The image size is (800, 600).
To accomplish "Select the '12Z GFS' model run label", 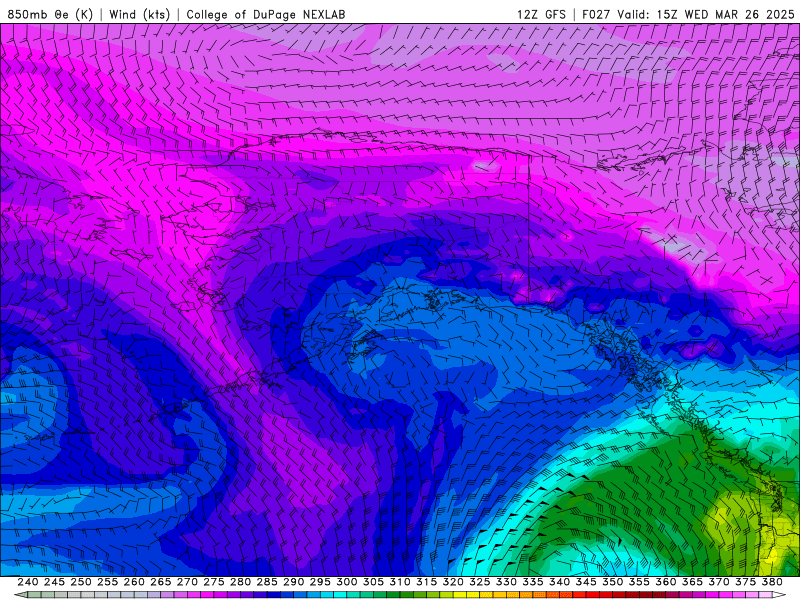I will pyautogui.click(x=541, y=14).
